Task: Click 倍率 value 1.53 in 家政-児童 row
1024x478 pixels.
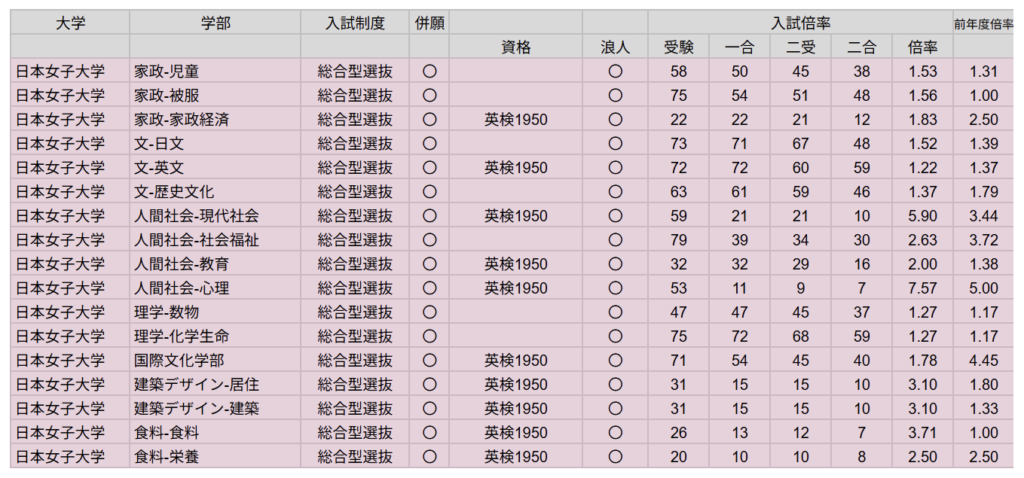Action: (923, 71)
